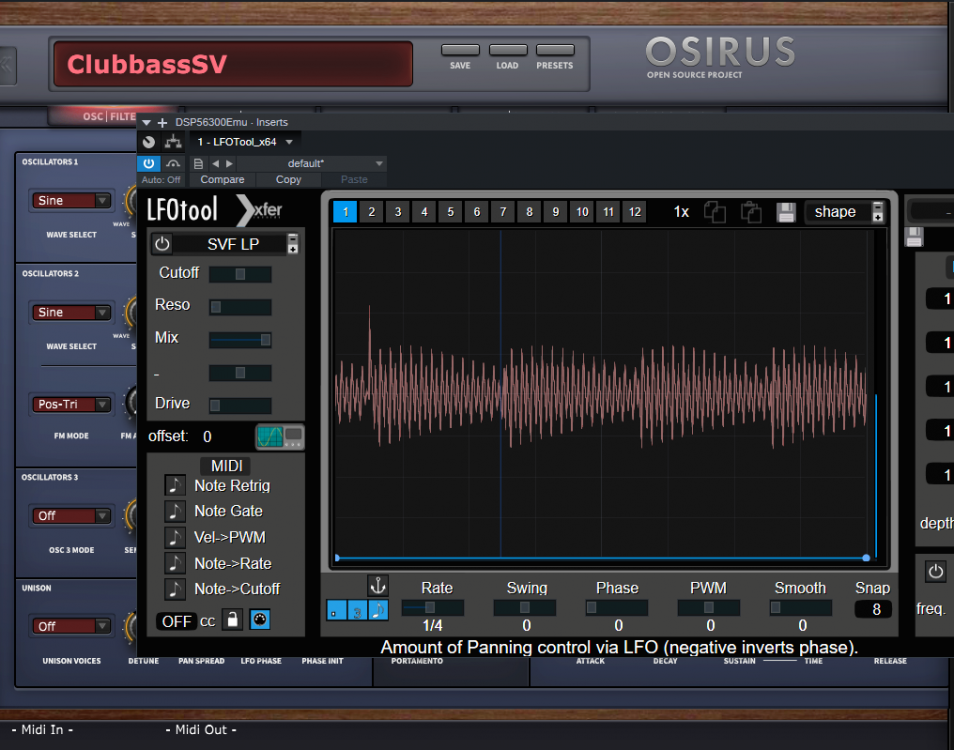Image resolution: width=954 pixels, height=750 pixels.
Task: Click the MIDI section header button
Action: (x=226, y=466)
